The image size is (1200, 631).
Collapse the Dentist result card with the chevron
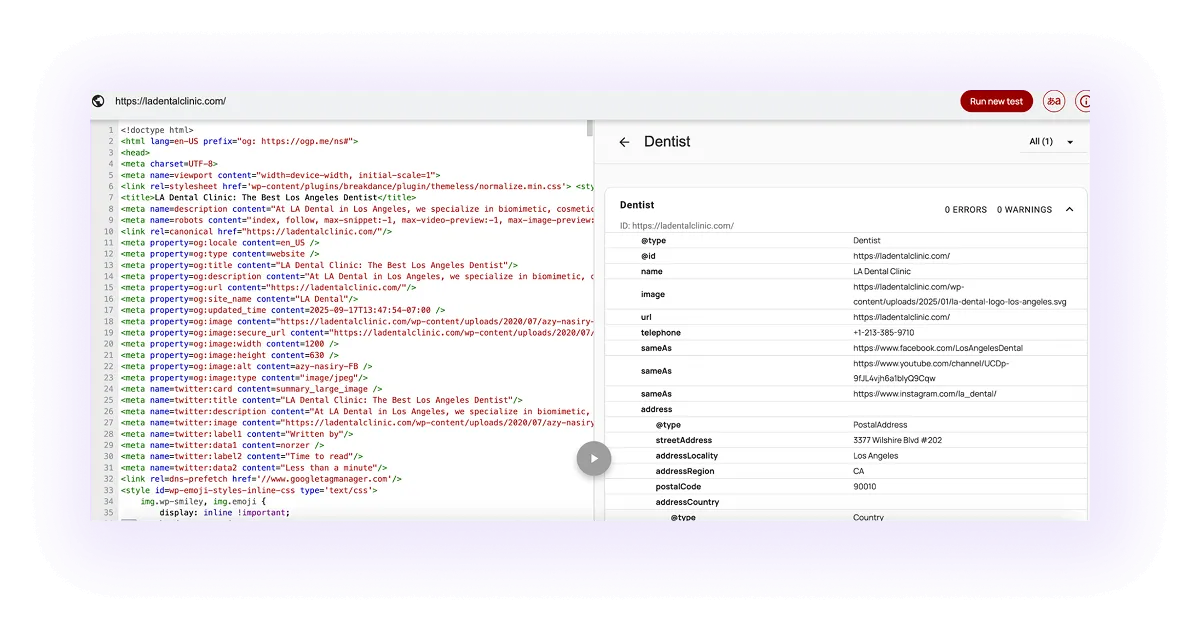click(x=1070, y=210)
